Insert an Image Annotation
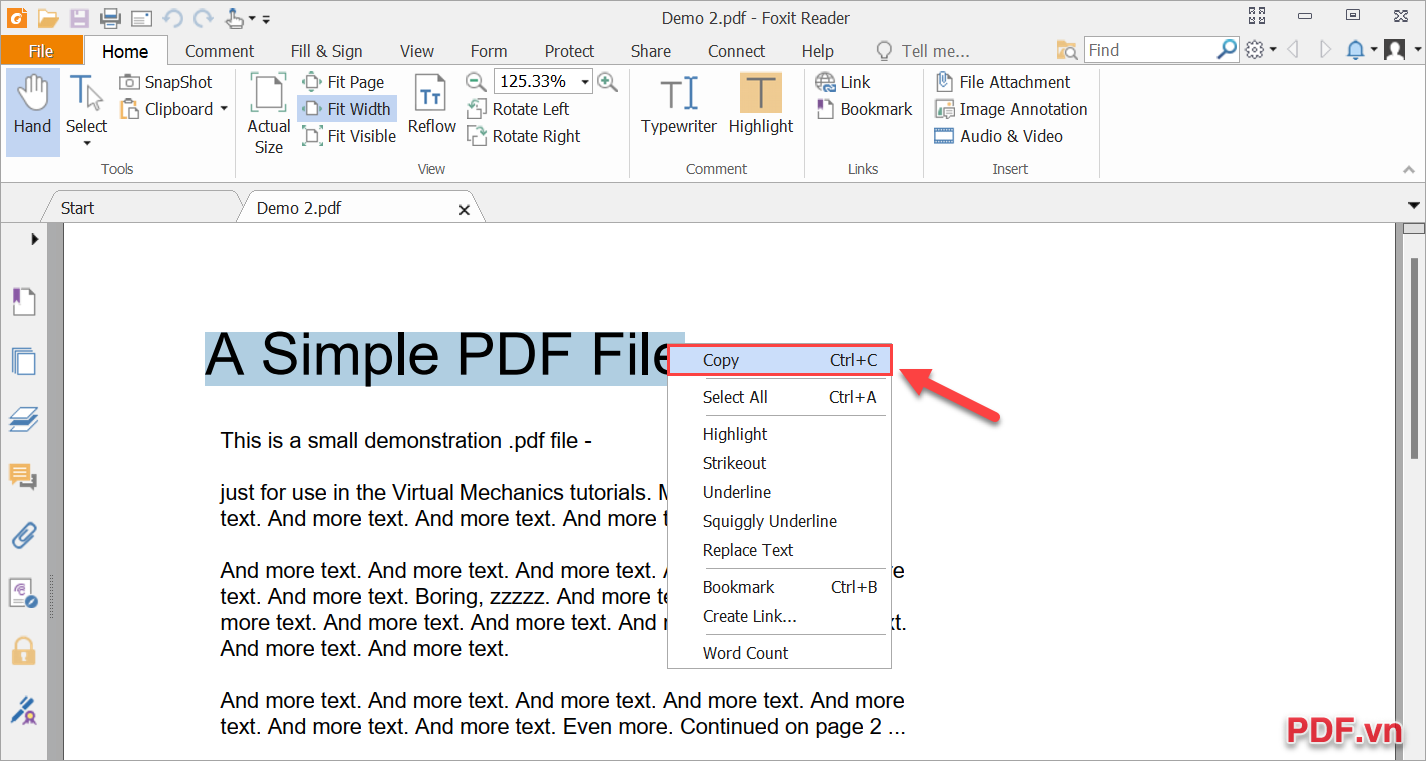The width and height of the screenshot is (1426, 761). 1011,109
